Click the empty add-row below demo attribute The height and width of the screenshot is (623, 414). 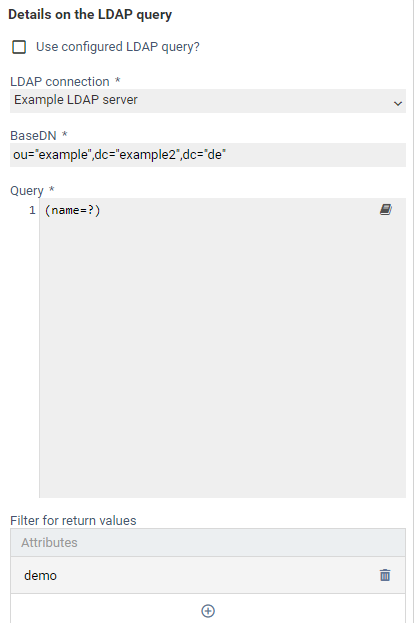(208, 609)
